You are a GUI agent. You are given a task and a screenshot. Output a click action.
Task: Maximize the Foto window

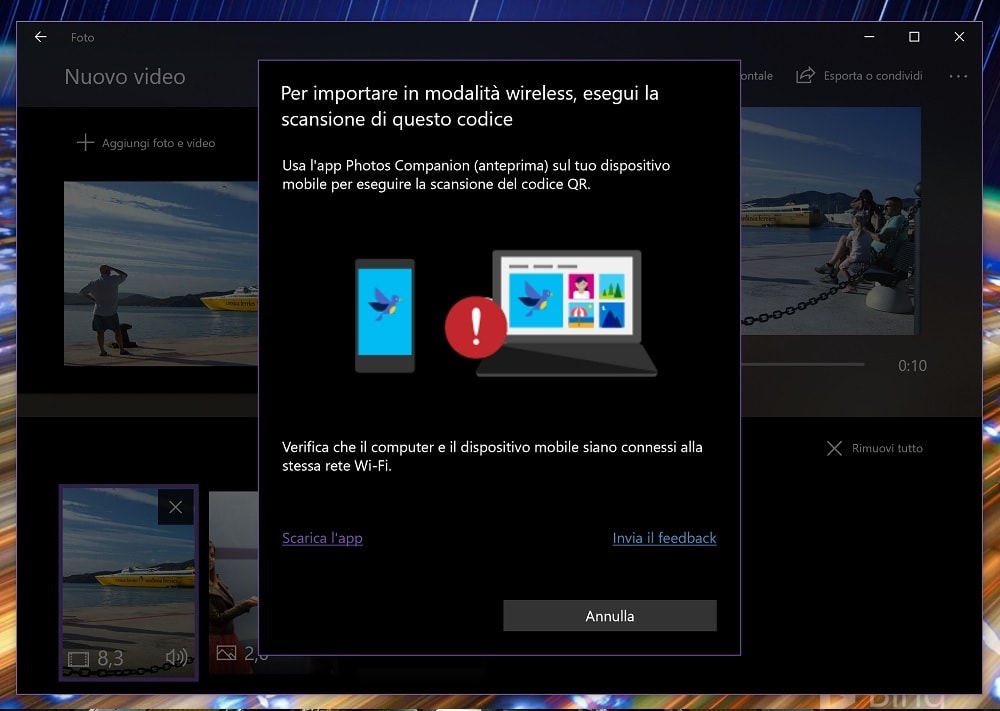coord(914,37)
